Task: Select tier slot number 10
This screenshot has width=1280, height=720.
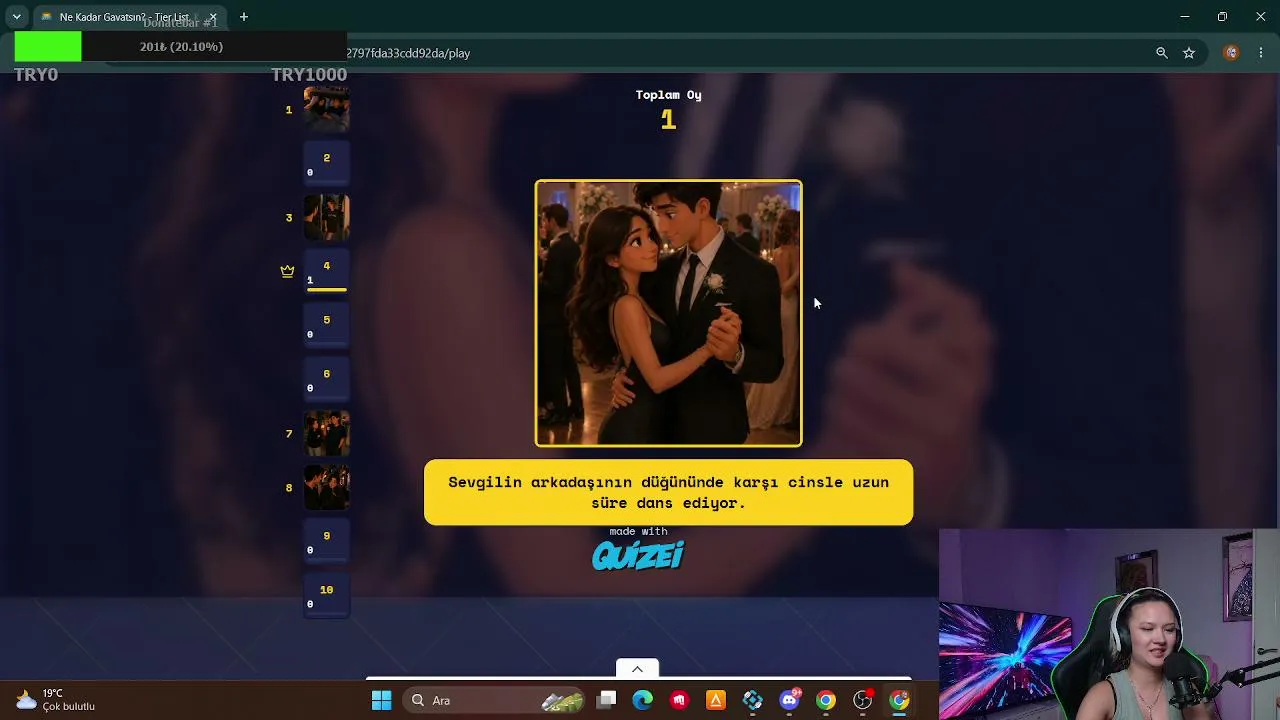Action: 326,596
